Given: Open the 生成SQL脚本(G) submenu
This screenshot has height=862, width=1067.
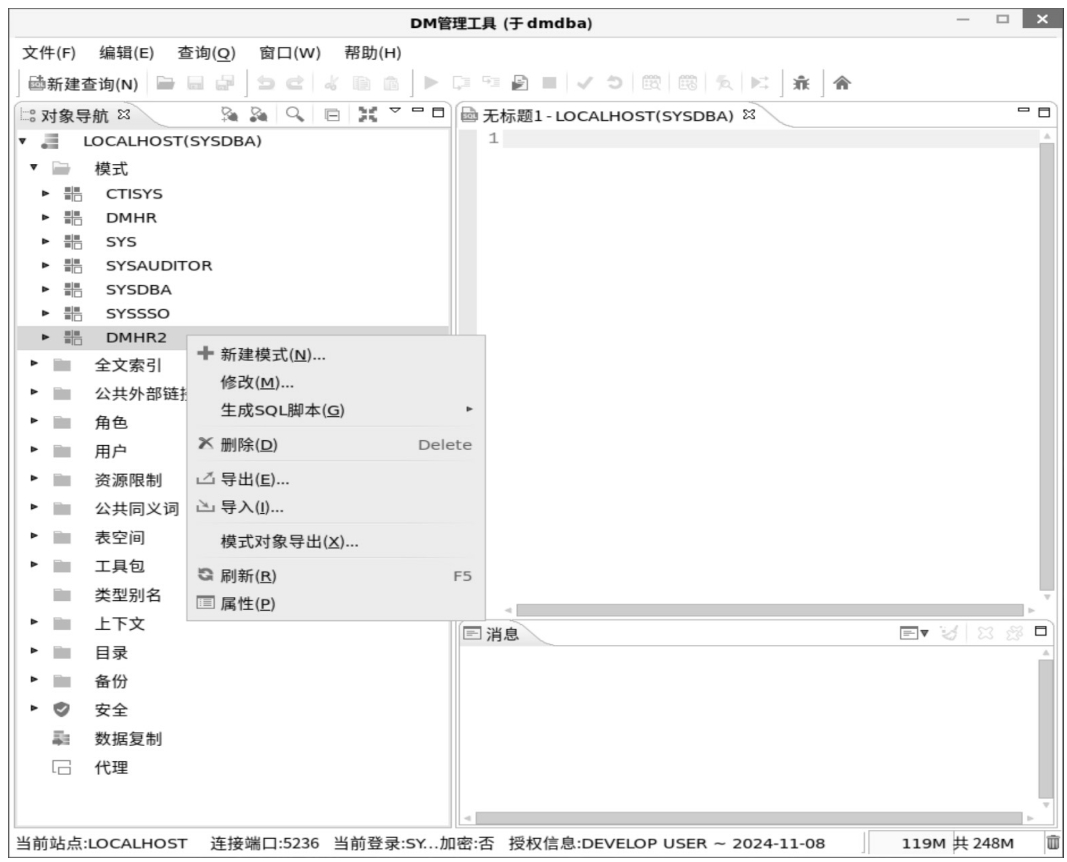Looking at the screenshot, I should click(282, 410).
